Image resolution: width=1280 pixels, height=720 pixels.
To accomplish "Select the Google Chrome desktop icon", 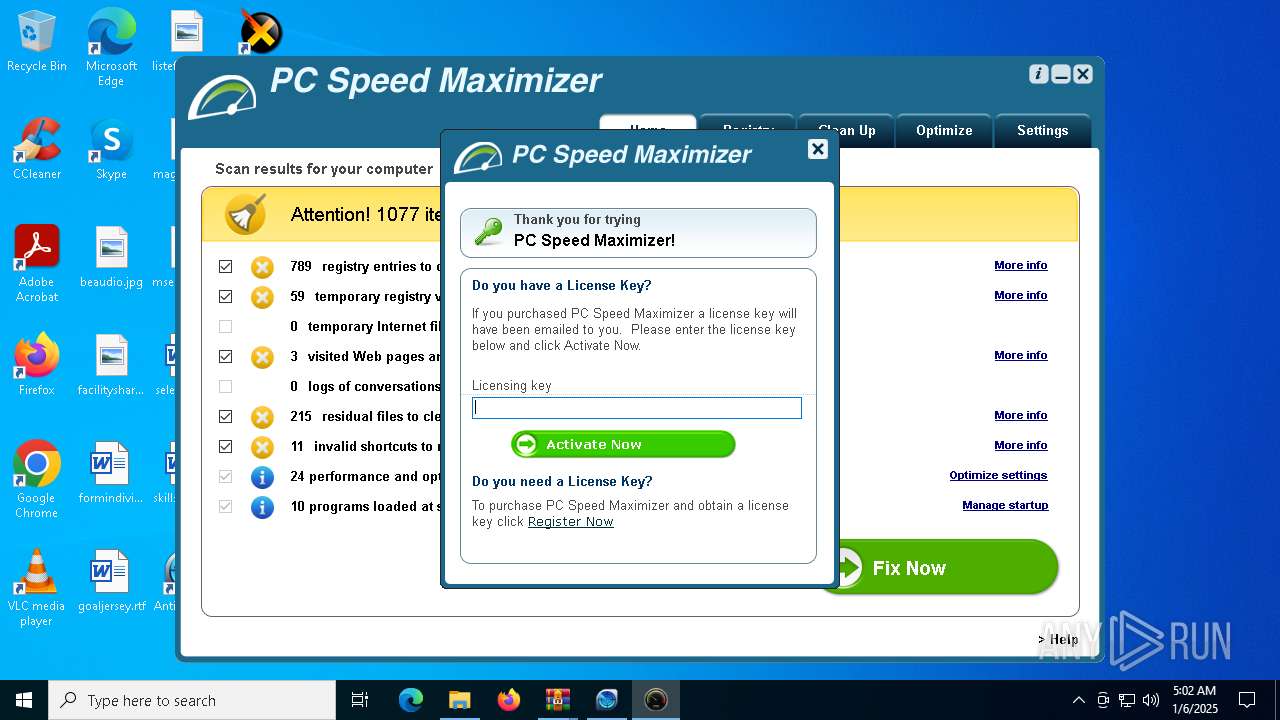I will (x=37, y=480).
